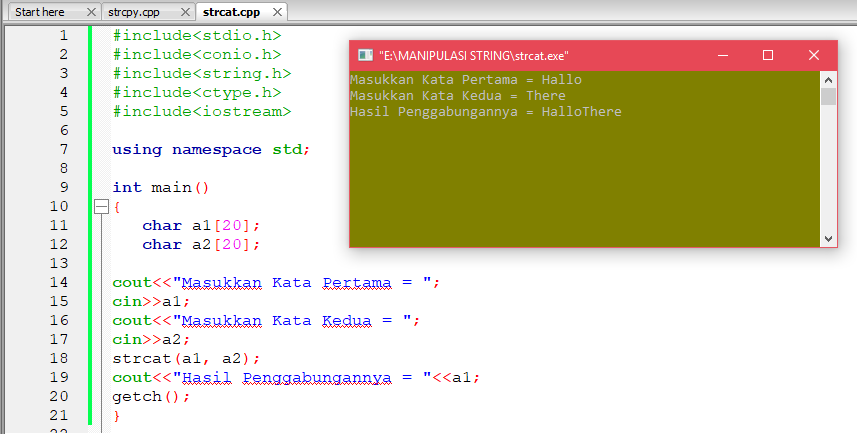Screen dimensions: 857x434
Task: Click the 'cin>>a1;' line
Action: pyautogui.click(x=151, y=302)
